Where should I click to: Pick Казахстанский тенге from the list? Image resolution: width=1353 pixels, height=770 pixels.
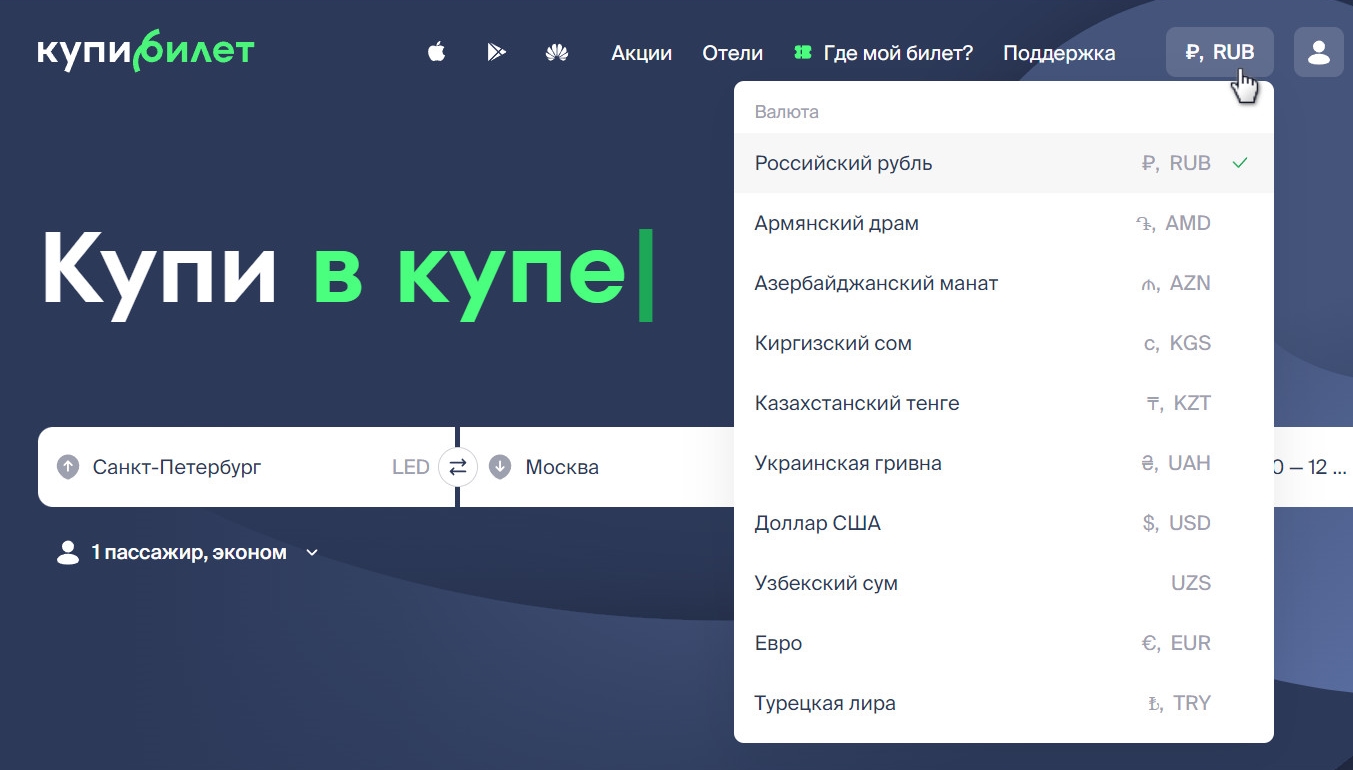[x=1003, y=403]
